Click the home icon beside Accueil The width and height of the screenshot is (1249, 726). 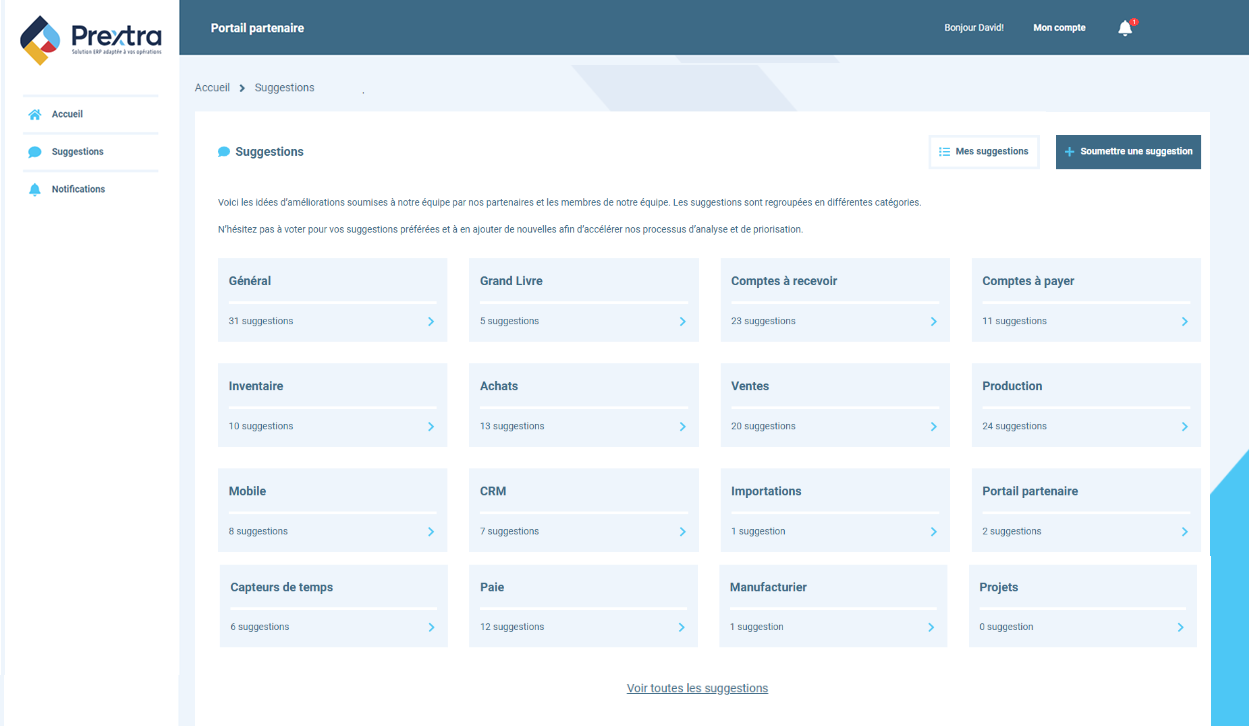[x=35, y=115]
